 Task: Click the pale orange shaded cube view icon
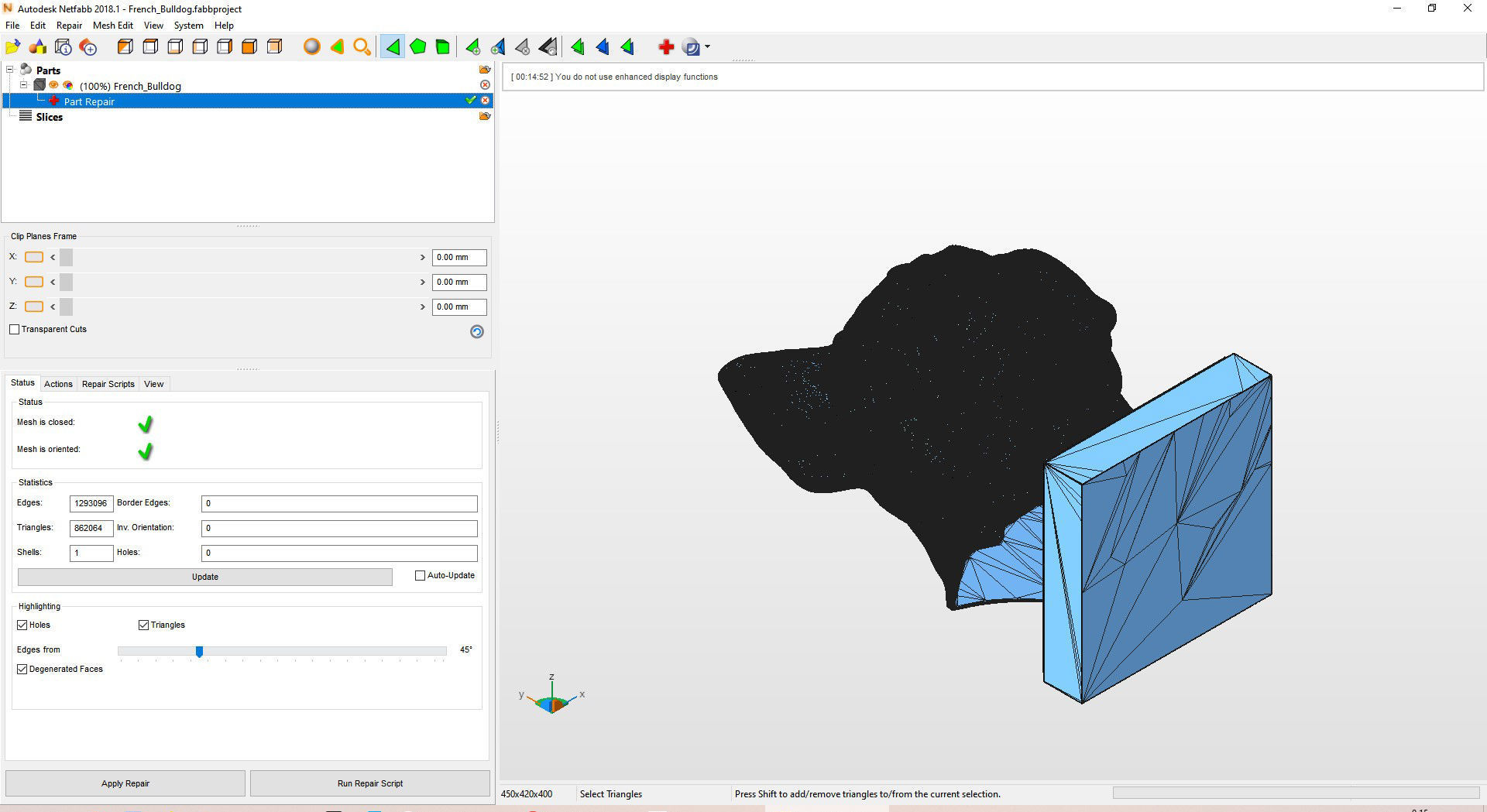click(x=274, y=47)
